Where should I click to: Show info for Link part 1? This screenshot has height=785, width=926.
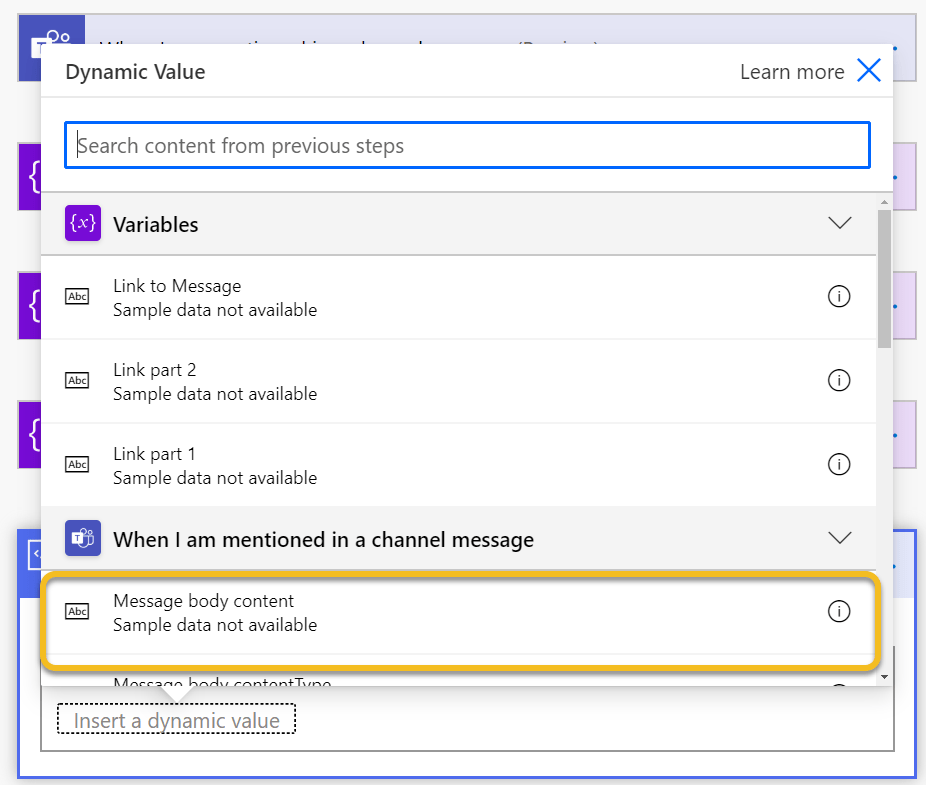(839, 465)
